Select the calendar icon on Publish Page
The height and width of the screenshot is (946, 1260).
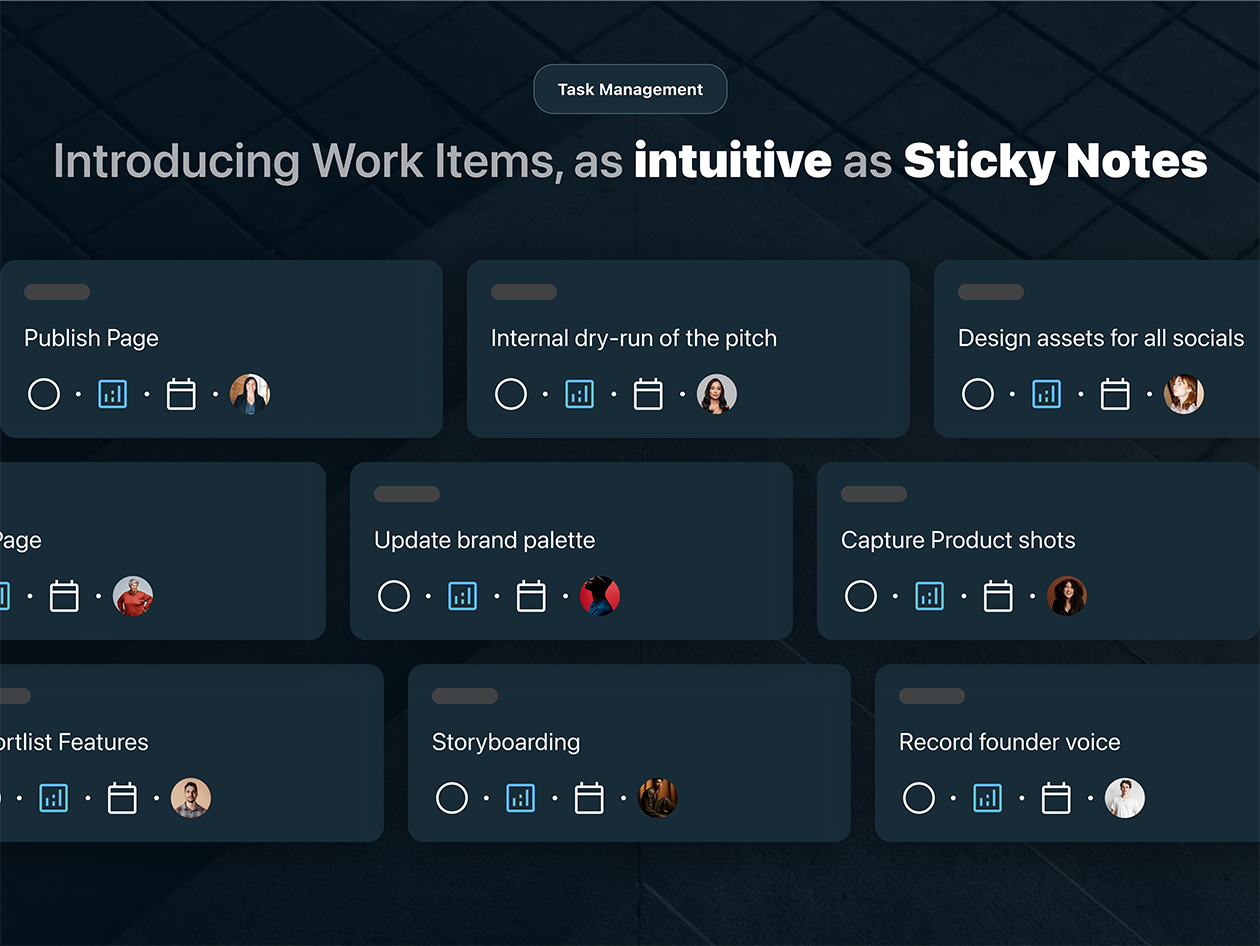[181, 394]
